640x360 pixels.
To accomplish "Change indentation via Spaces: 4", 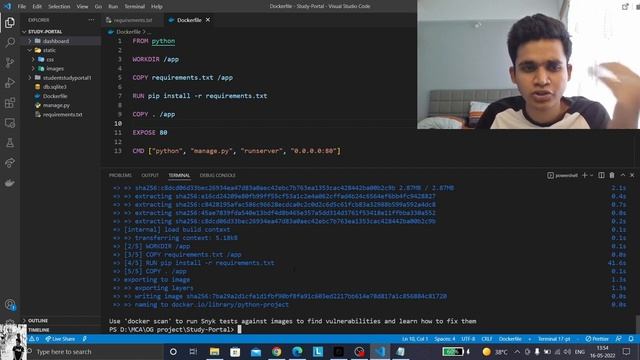I will [x=444, y=339].
